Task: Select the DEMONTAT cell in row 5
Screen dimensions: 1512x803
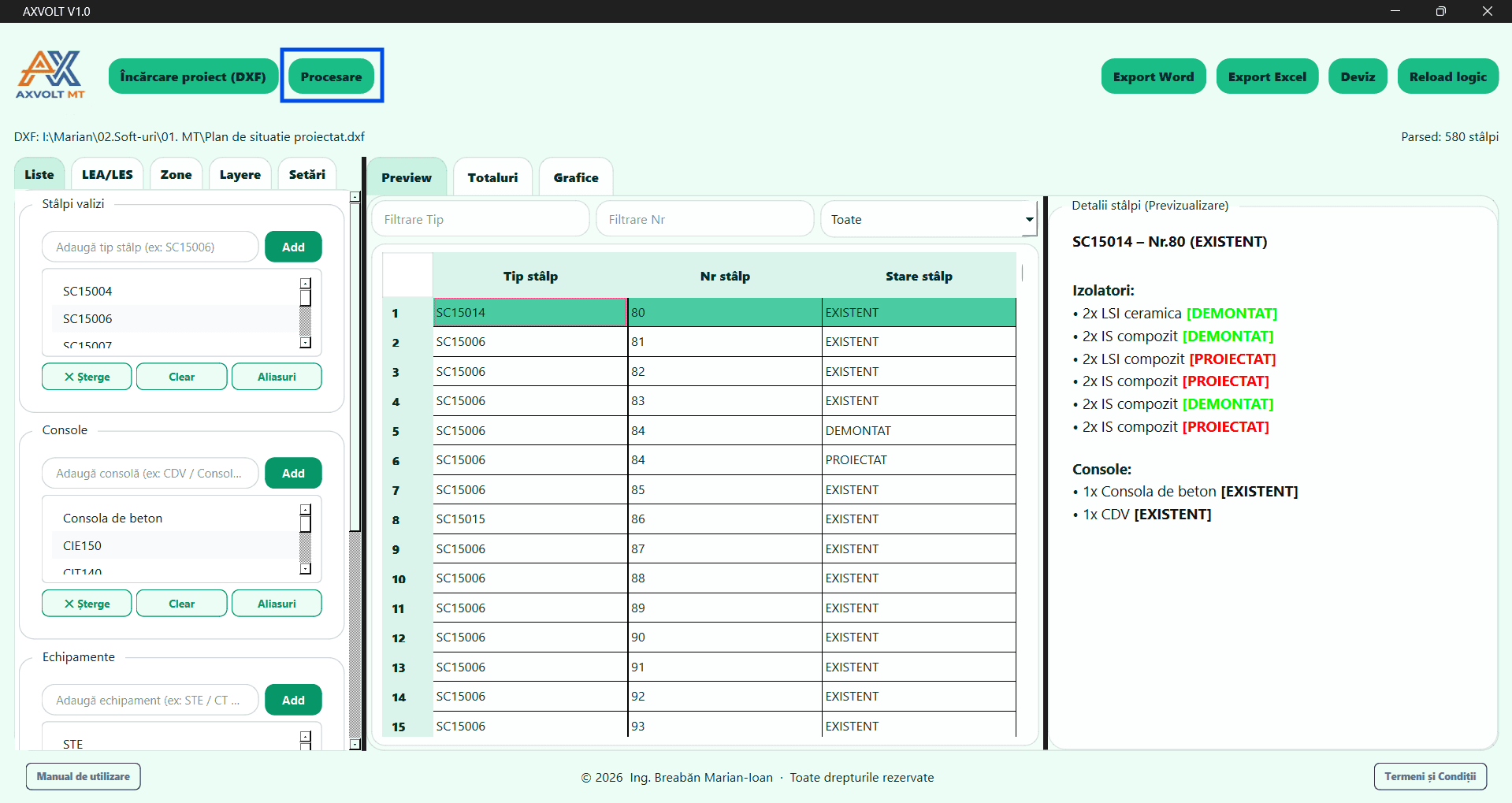Action: (x=919, y=430)
